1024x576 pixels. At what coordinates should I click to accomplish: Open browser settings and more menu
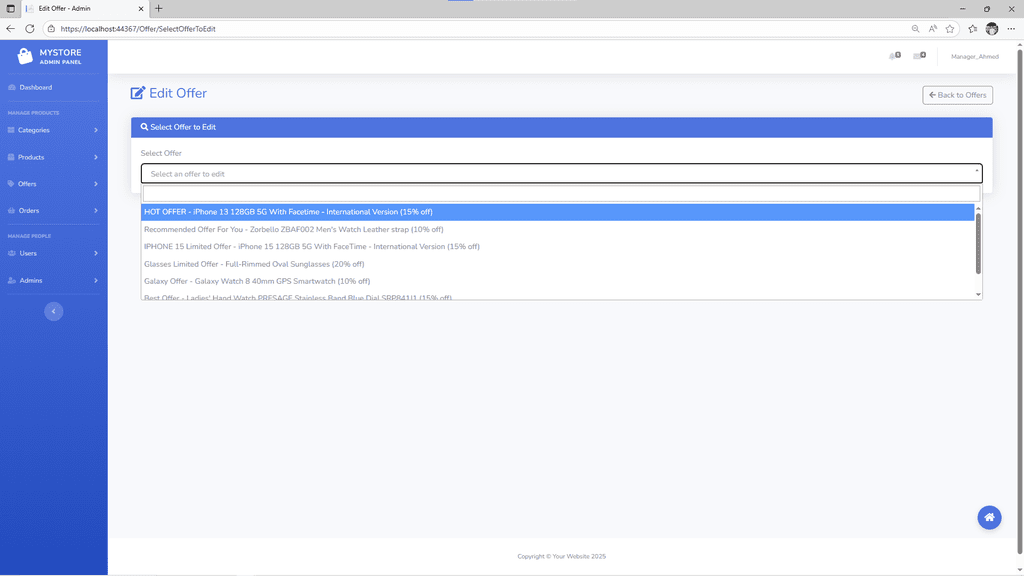(1011, 29)
